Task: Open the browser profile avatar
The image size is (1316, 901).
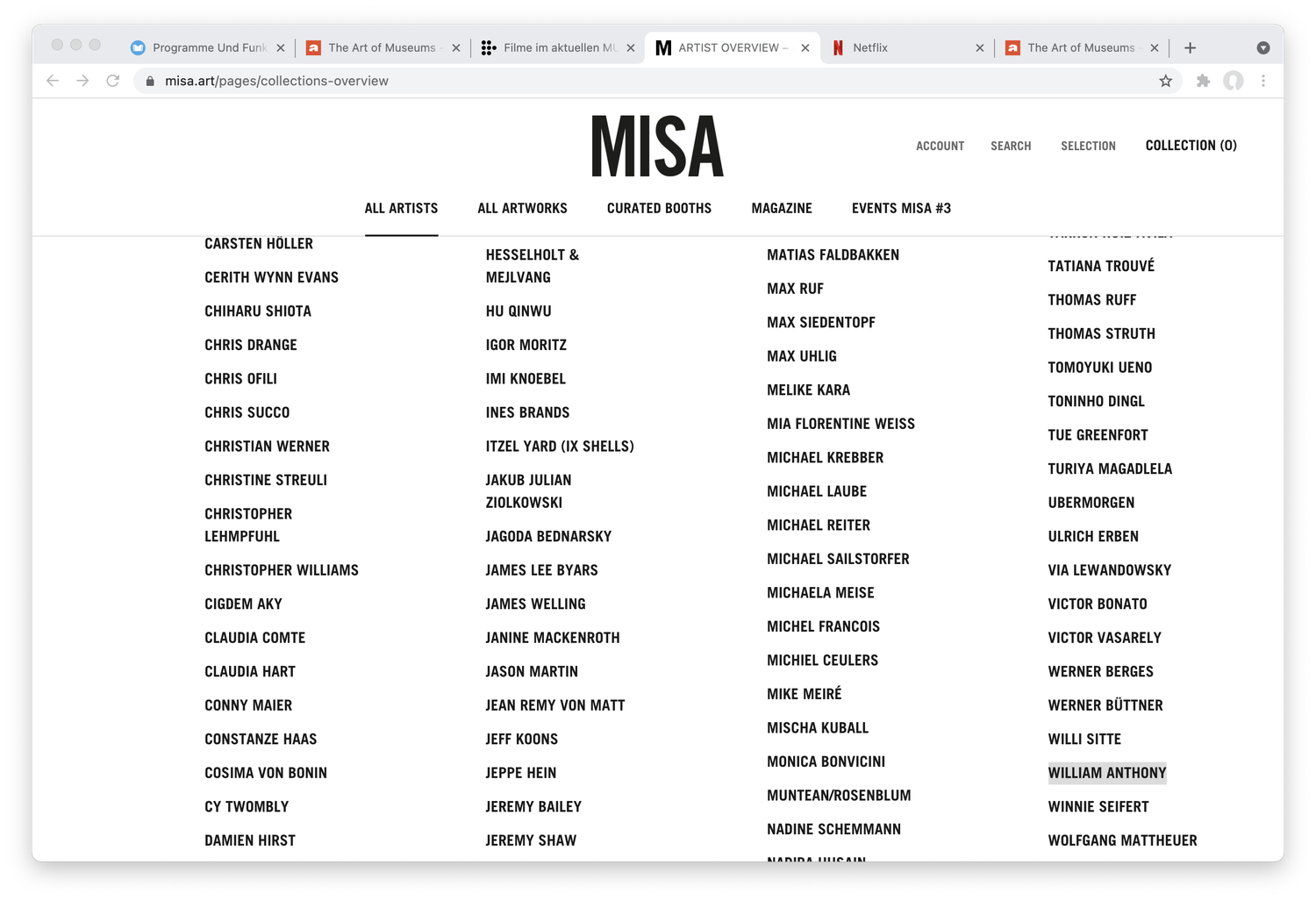Action: coord(1234,81)
